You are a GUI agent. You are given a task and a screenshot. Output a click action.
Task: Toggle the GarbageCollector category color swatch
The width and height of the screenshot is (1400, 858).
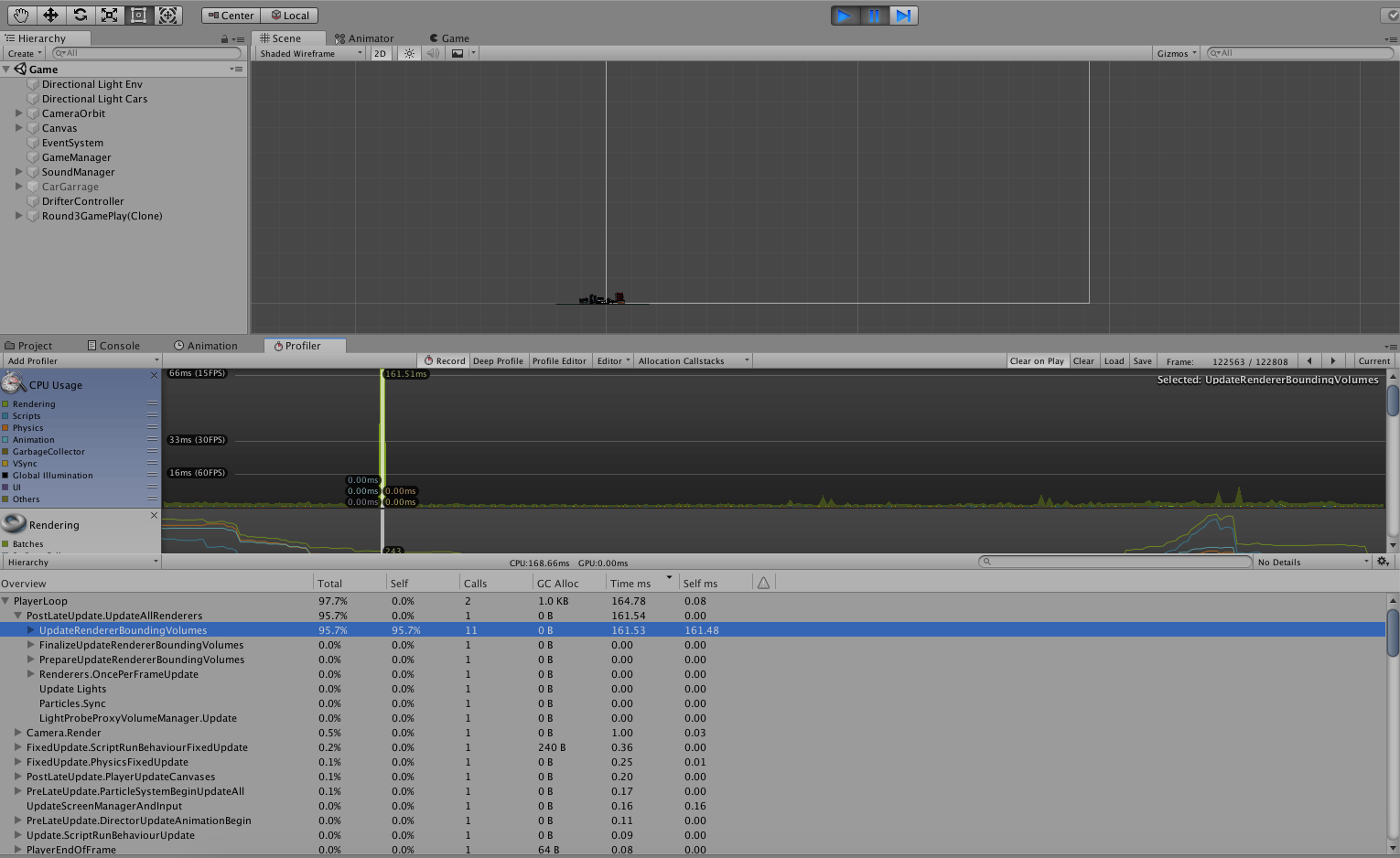5,451
